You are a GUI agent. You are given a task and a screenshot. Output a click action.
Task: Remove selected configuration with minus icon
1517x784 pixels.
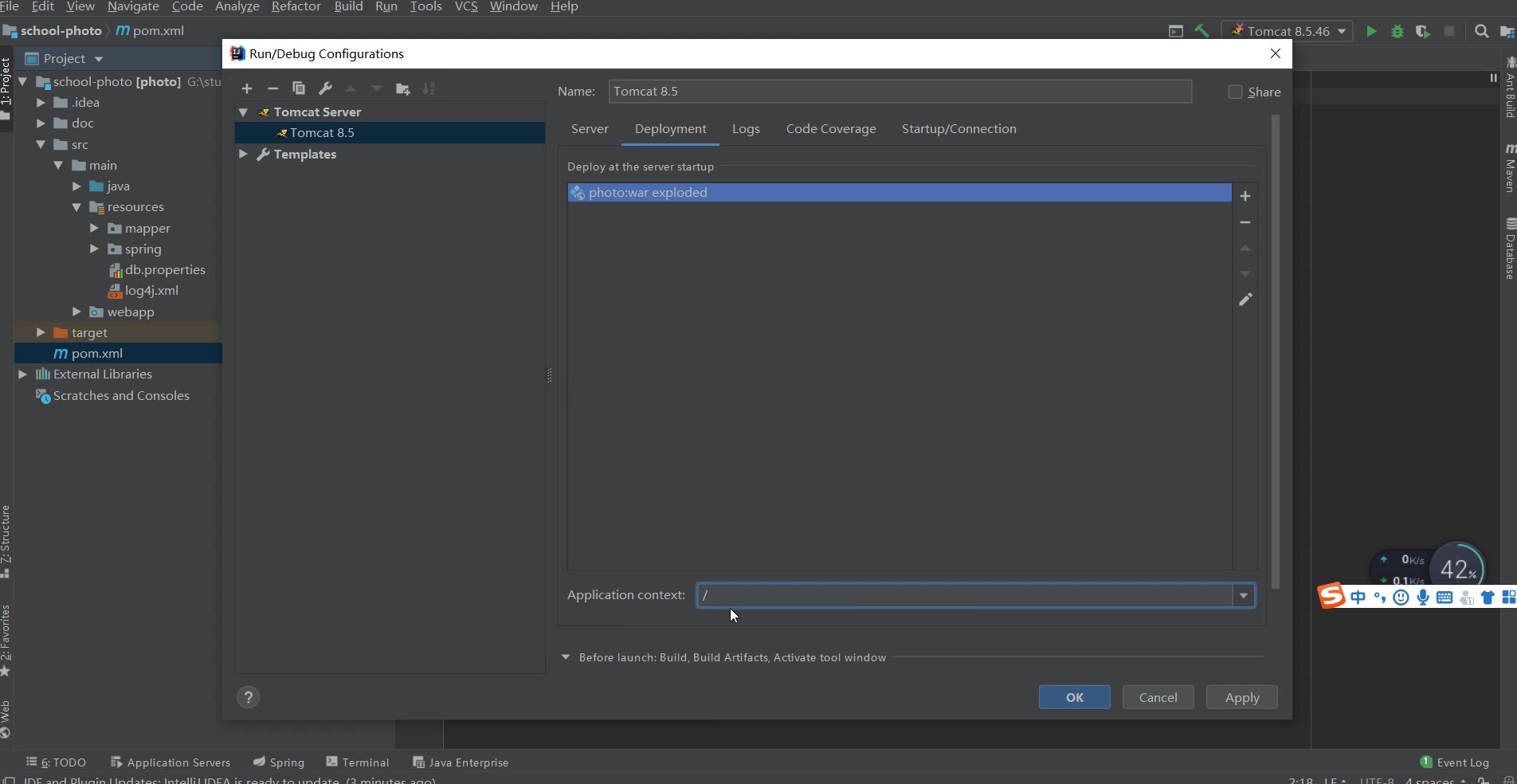[272, 88]
